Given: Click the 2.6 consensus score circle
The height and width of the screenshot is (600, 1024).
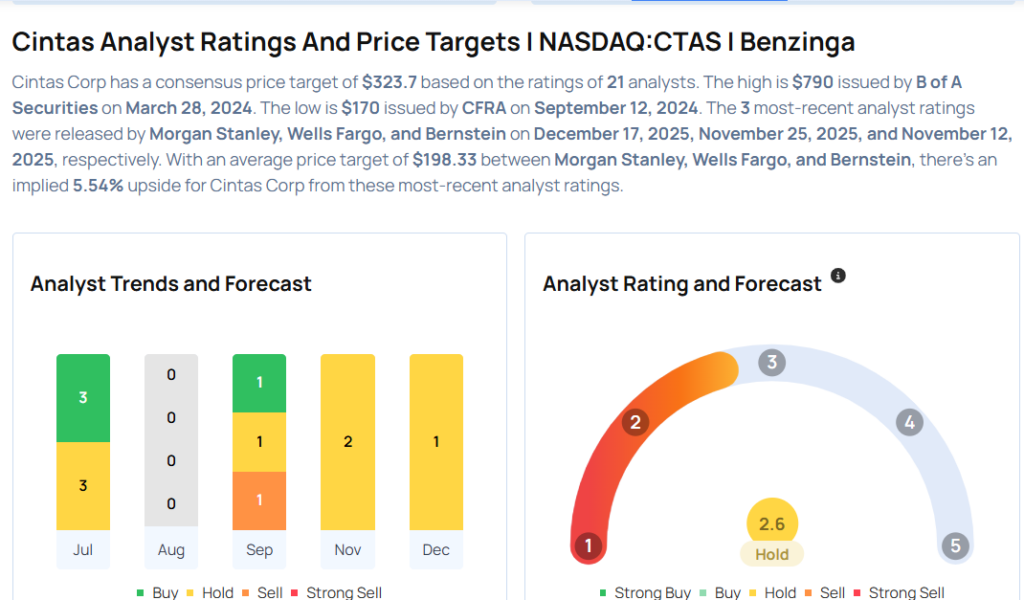Looking at the screenshot, I should click(x=772, y=523).
